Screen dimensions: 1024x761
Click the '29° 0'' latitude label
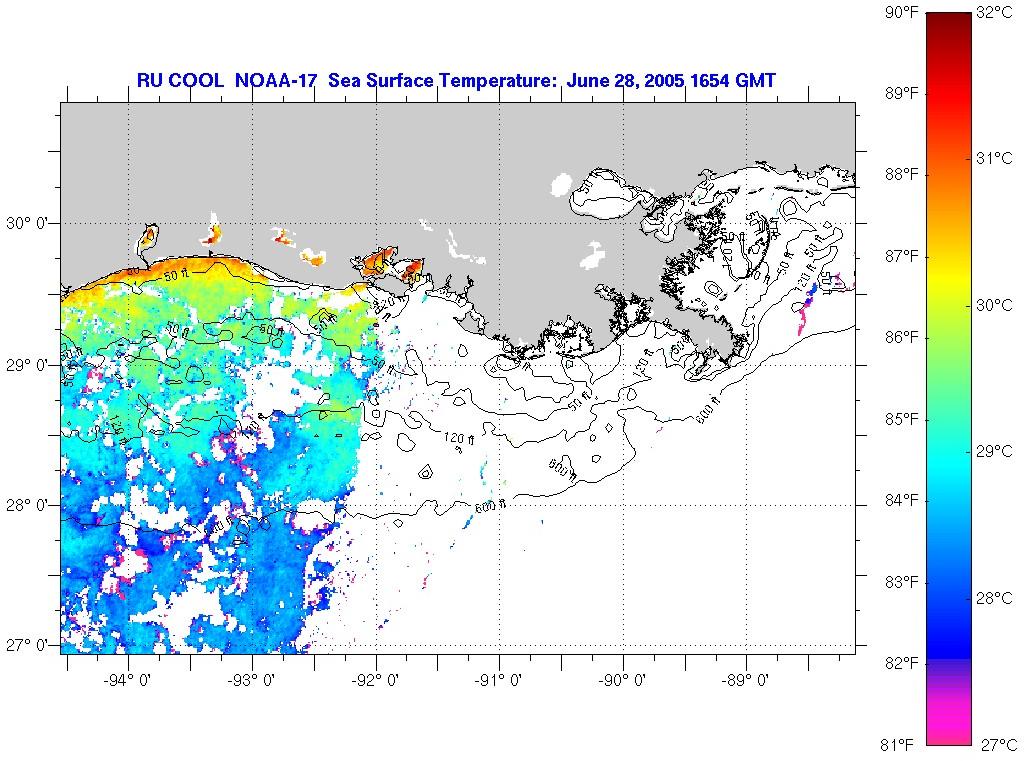coord(27,365)
